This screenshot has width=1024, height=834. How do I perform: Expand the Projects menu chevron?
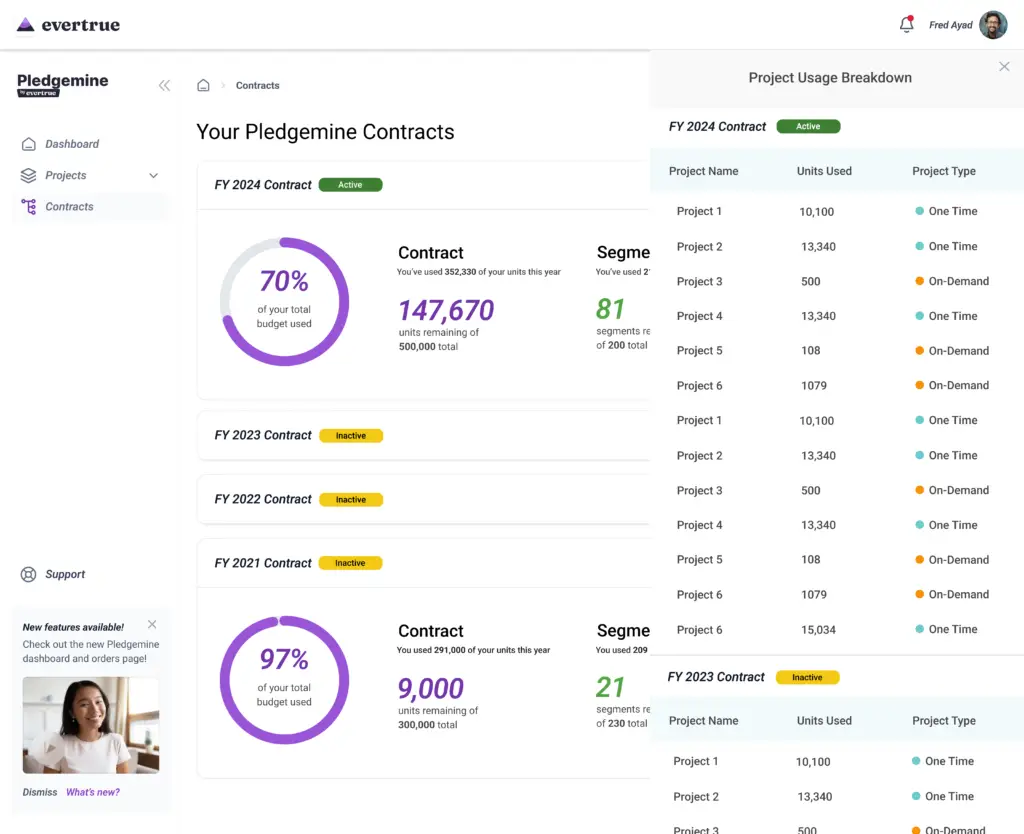point(153,175)
